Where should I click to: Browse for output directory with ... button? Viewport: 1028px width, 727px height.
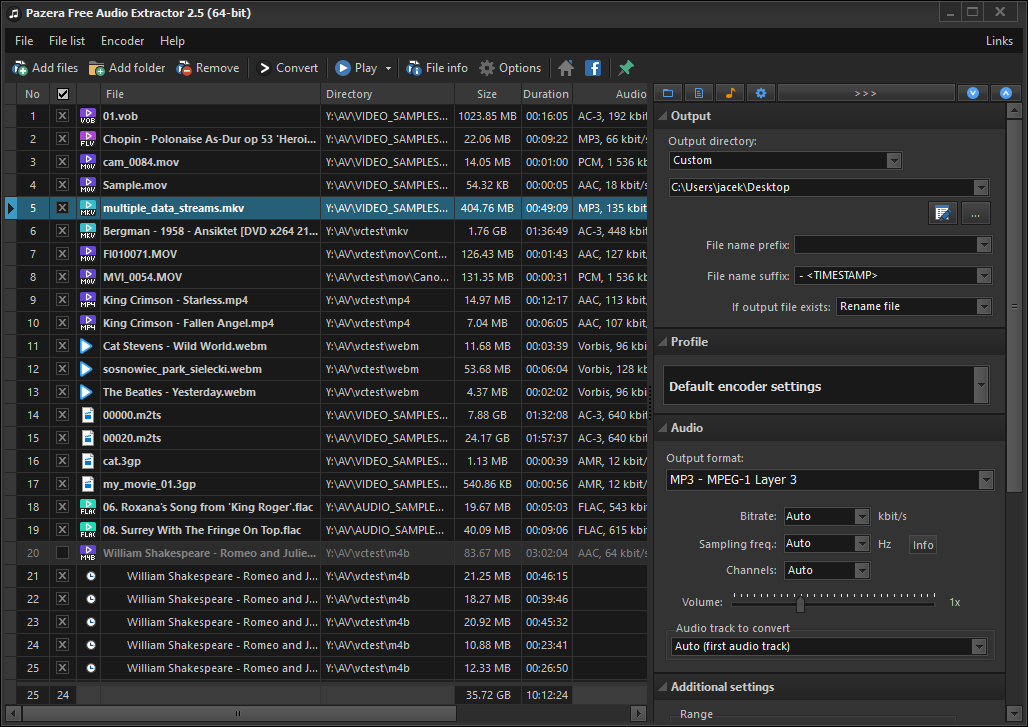click(976, 214)
